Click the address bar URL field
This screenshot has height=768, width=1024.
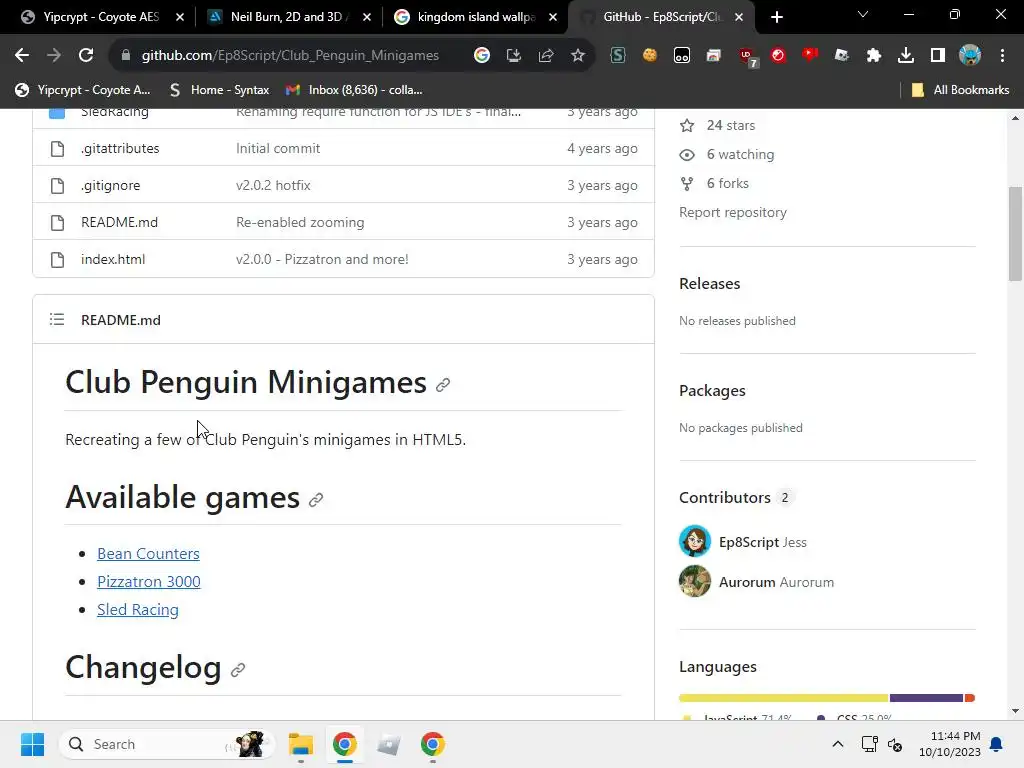click(290, 56)
